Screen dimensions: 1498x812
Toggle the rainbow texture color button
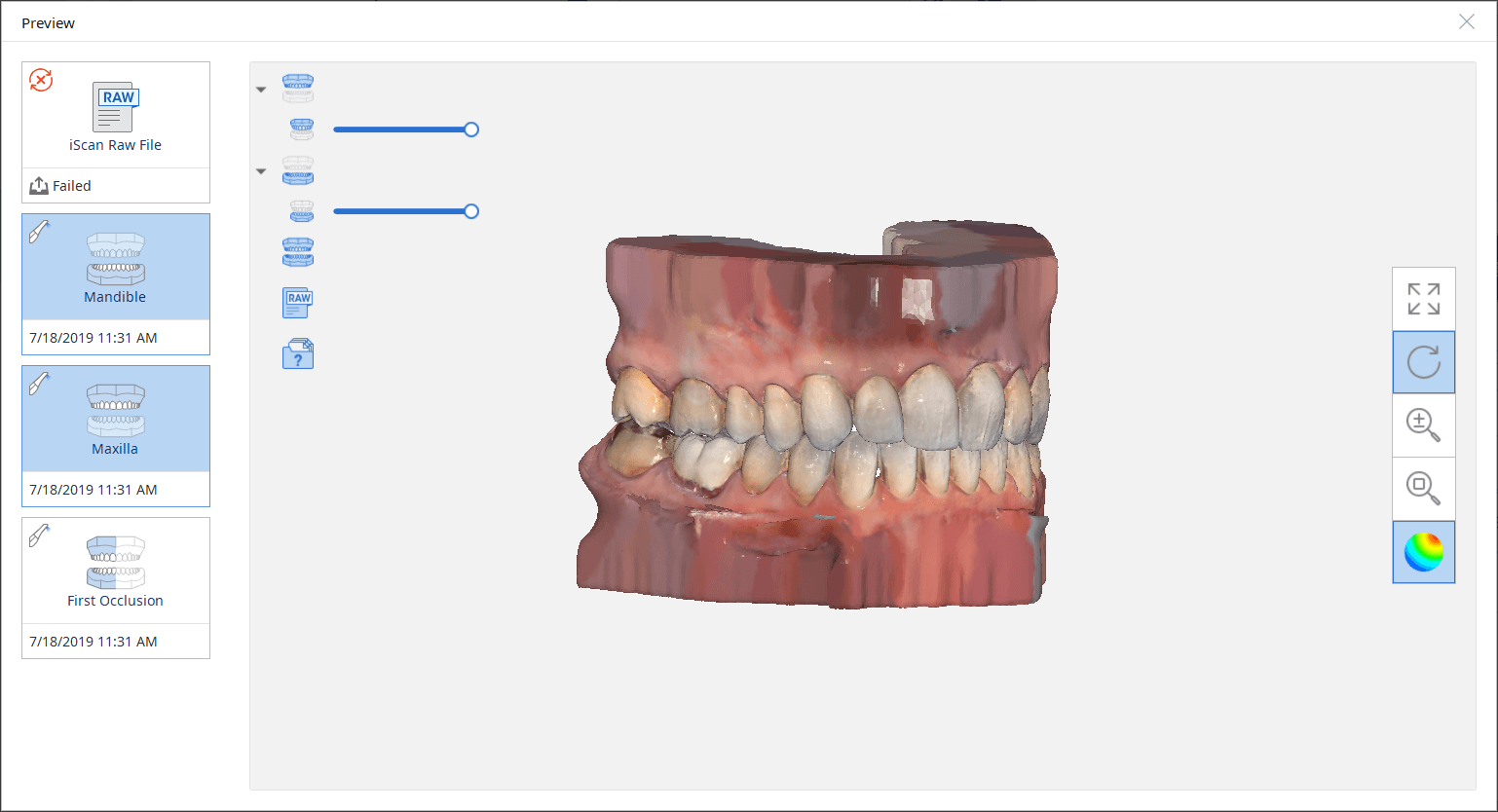tap(1423, 552)
